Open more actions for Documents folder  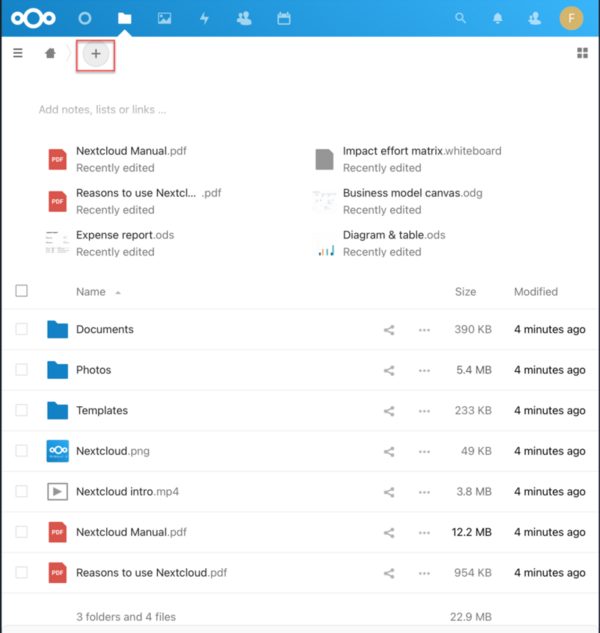424,330
